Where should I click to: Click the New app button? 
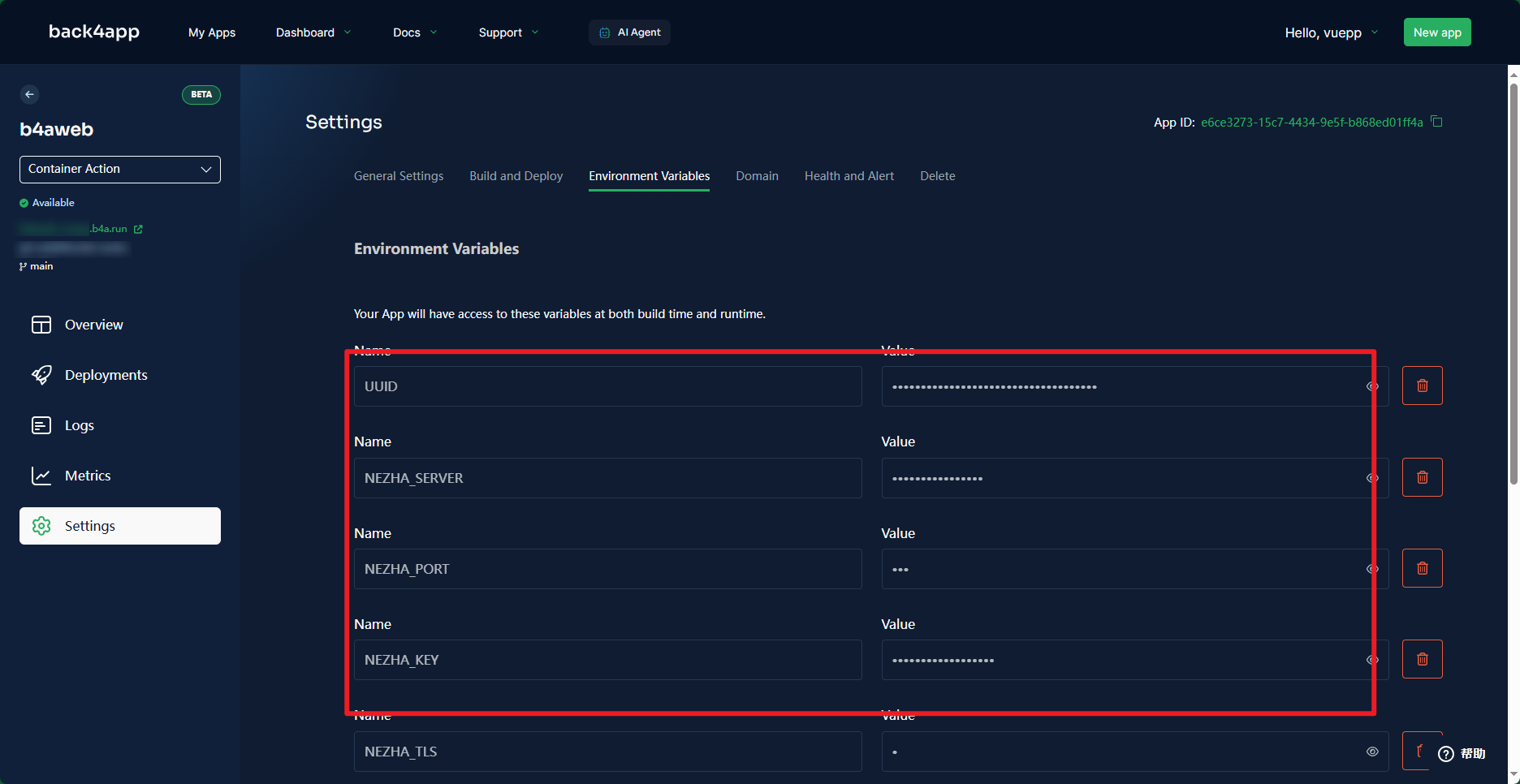tap(1437, 32)
